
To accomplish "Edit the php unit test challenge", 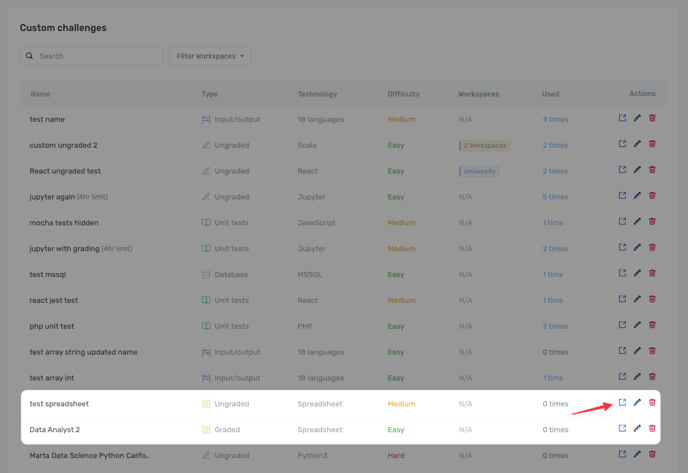I will [637, 325].
